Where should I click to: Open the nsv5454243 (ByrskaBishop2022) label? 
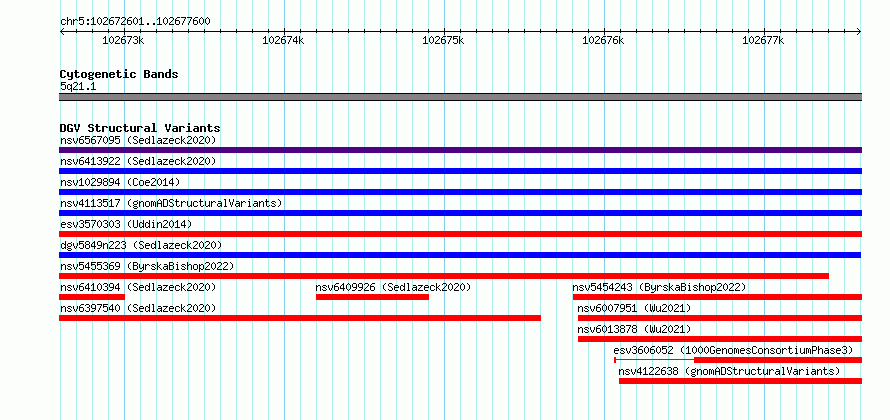659,287
